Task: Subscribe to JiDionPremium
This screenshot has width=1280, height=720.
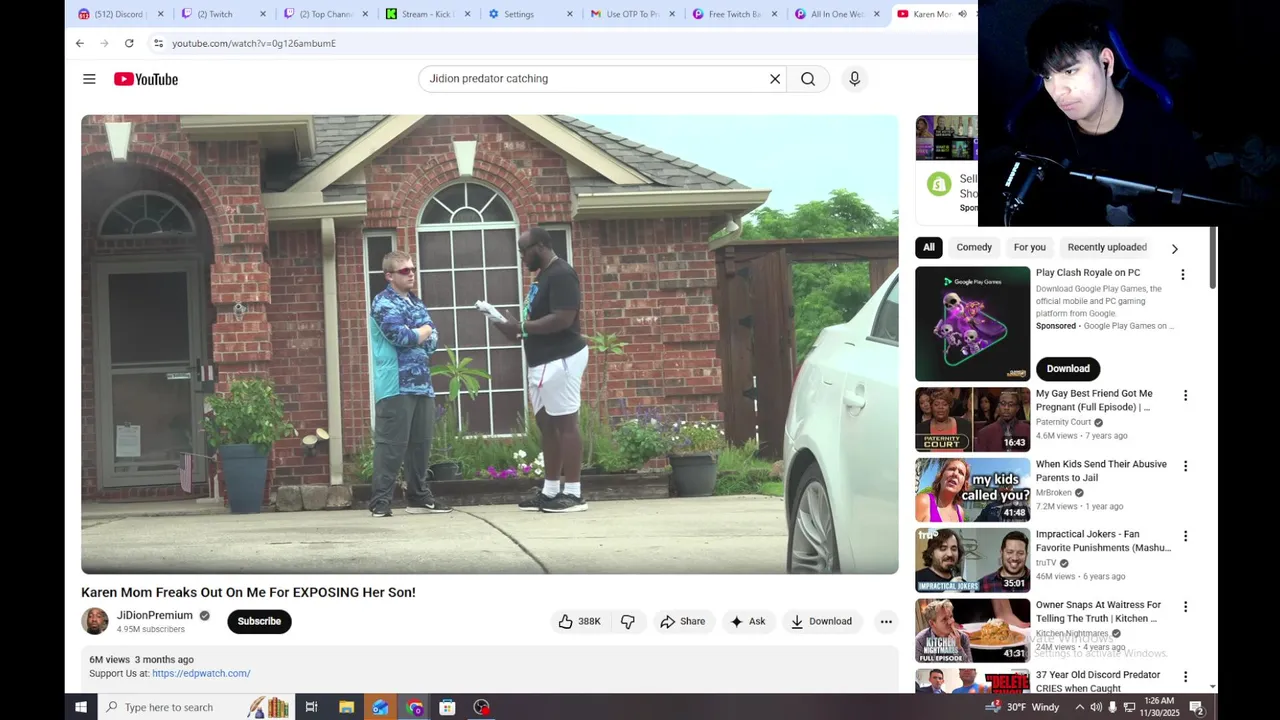Action: [259, 621]
